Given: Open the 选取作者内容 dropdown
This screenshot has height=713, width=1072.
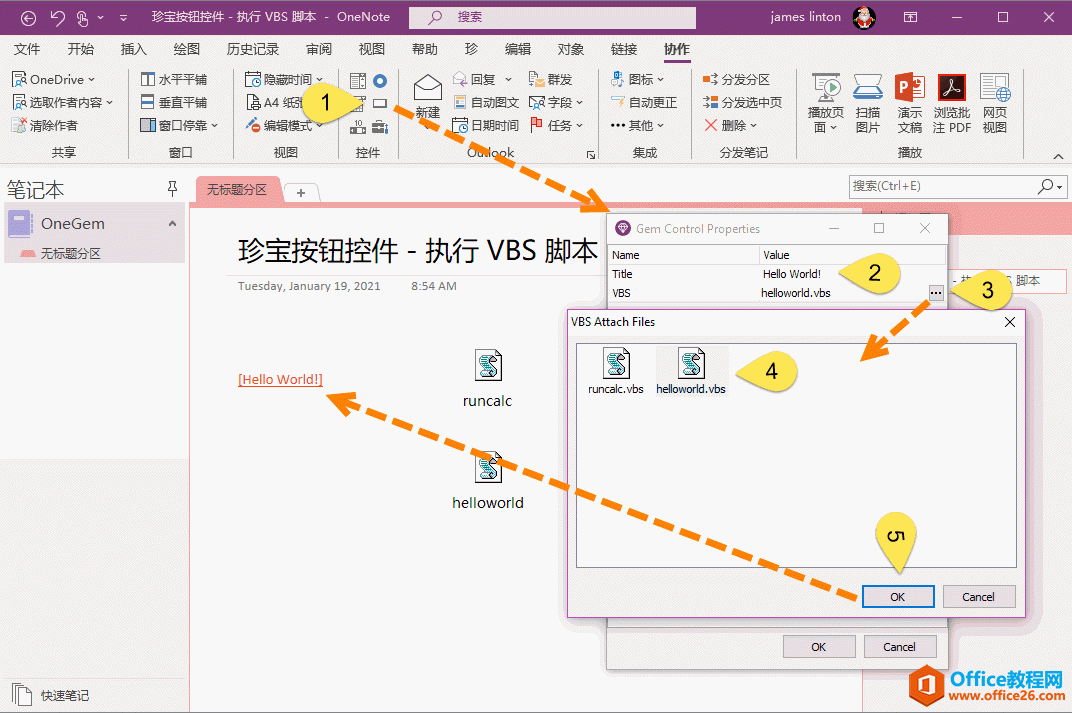Looking at the screenshot, I should (x=109, y=103).
